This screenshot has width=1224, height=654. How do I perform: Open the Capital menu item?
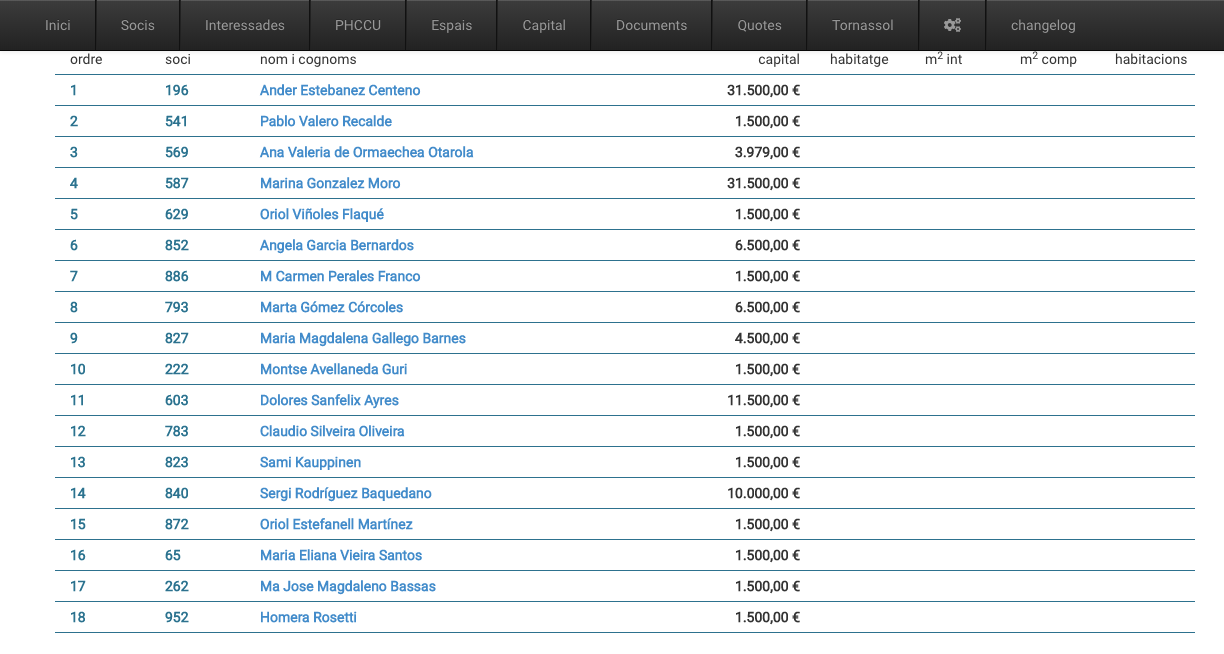tap(544, 25)
